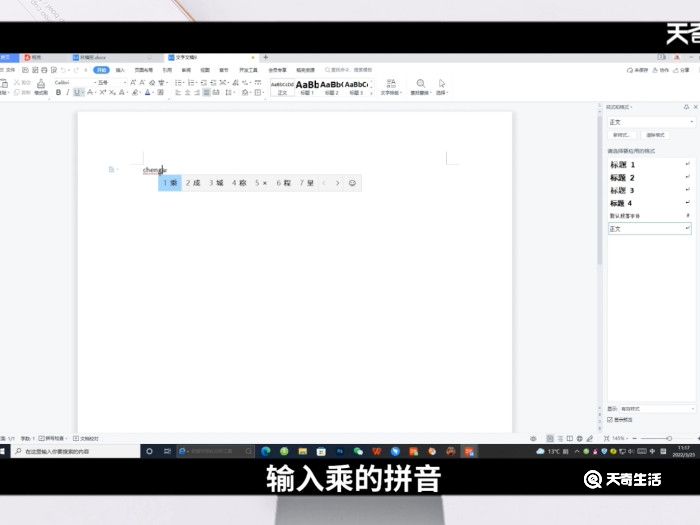Open the Text Layout tool
The width and height of the screenshot is (700, 525).
click(391, 83)
